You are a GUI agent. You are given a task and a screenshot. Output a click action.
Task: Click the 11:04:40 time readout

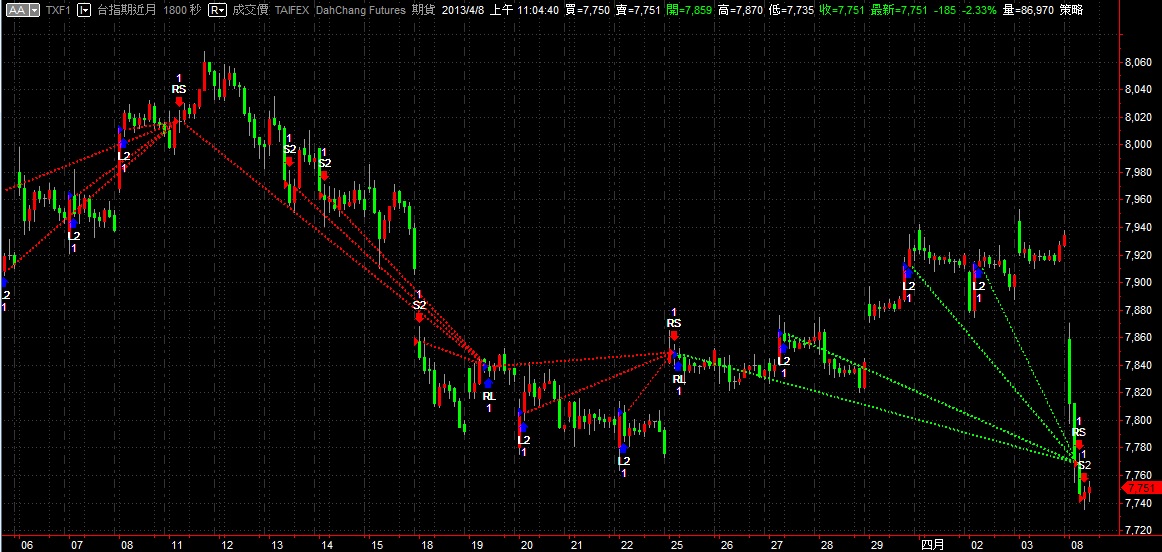(537, 10)
